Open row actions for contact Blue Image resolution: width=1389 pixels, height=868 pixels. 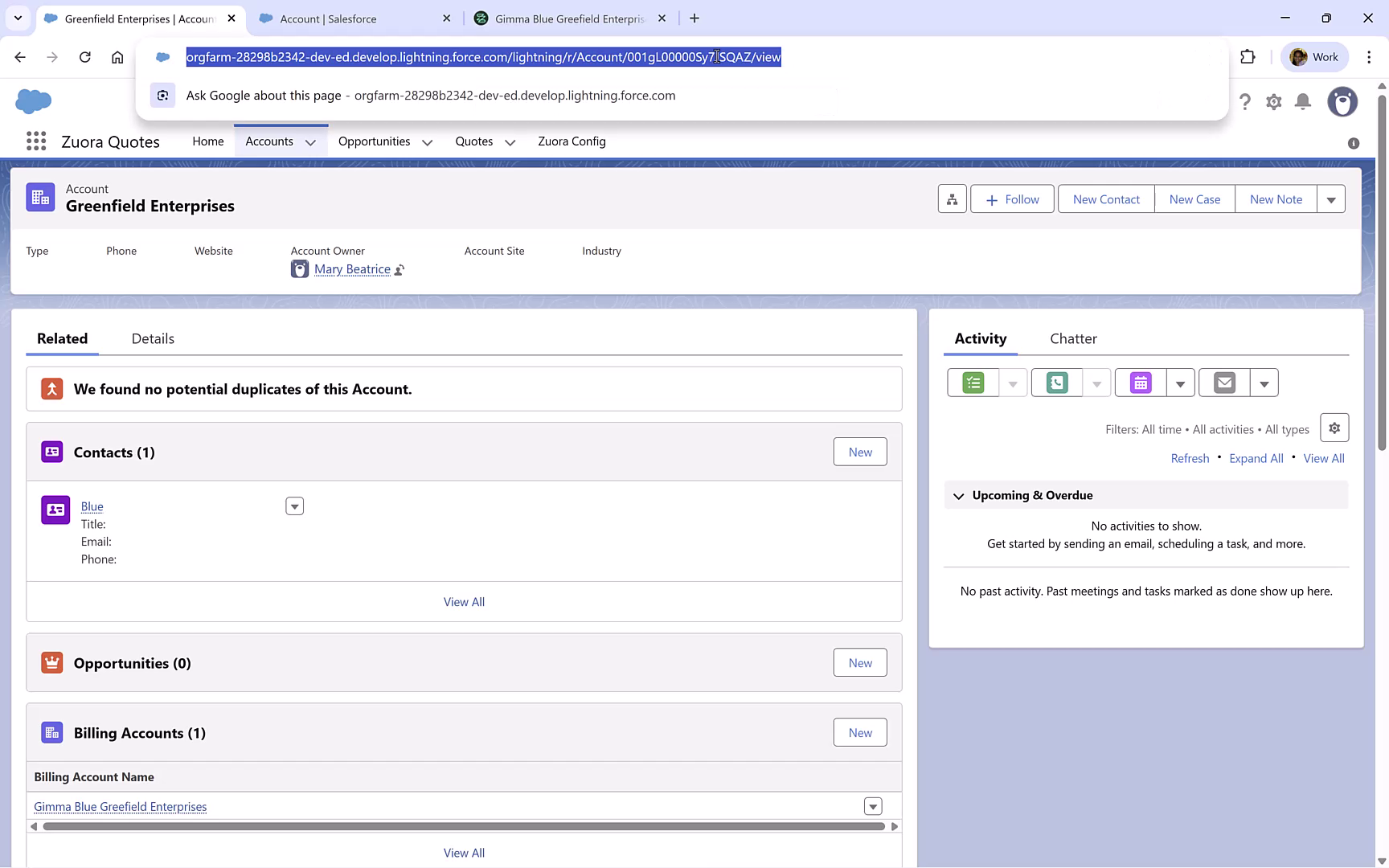coord(294,506)
